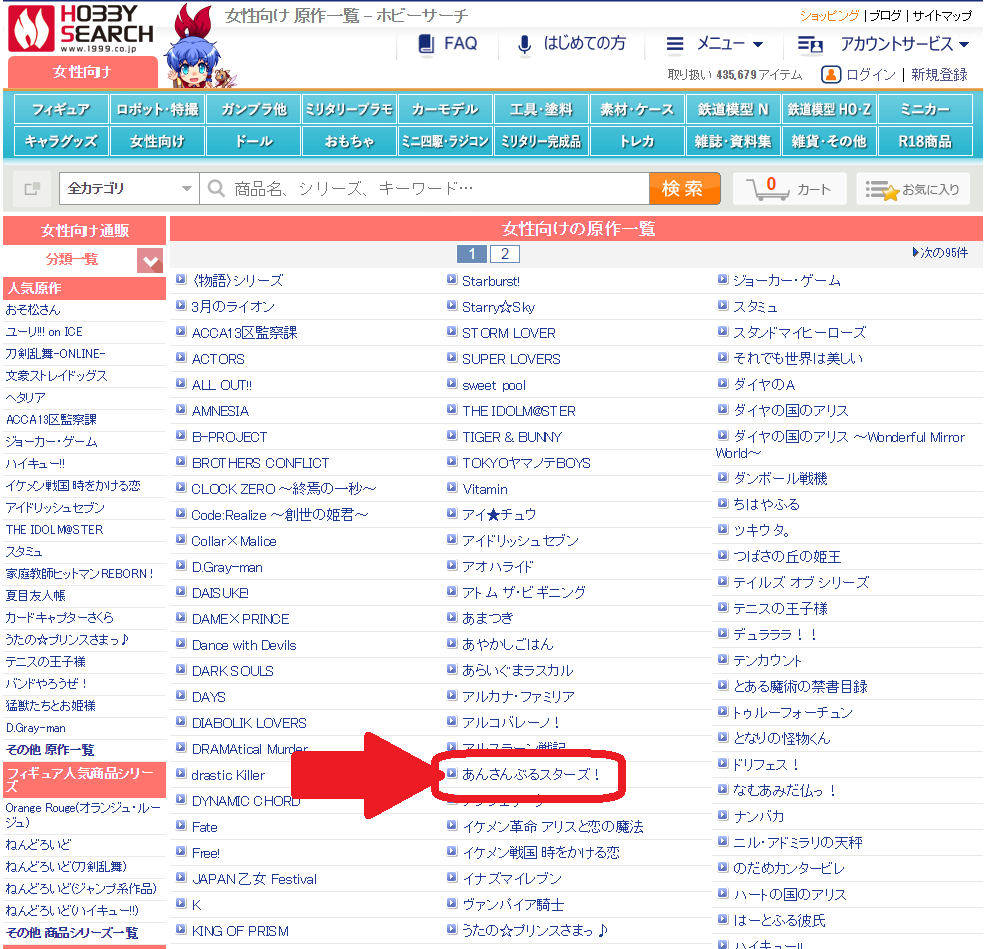Open the お気に入り favorites list button
The height and width of the screenshot is (949, 987).
913,189
